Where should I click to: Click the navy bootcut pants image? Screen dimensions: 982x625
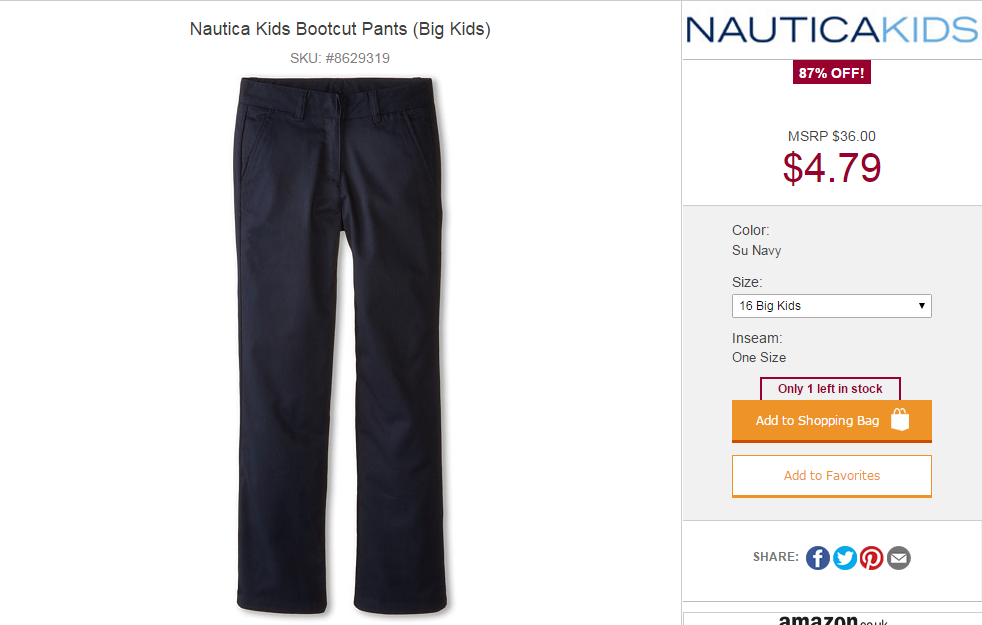click(340, 344)
